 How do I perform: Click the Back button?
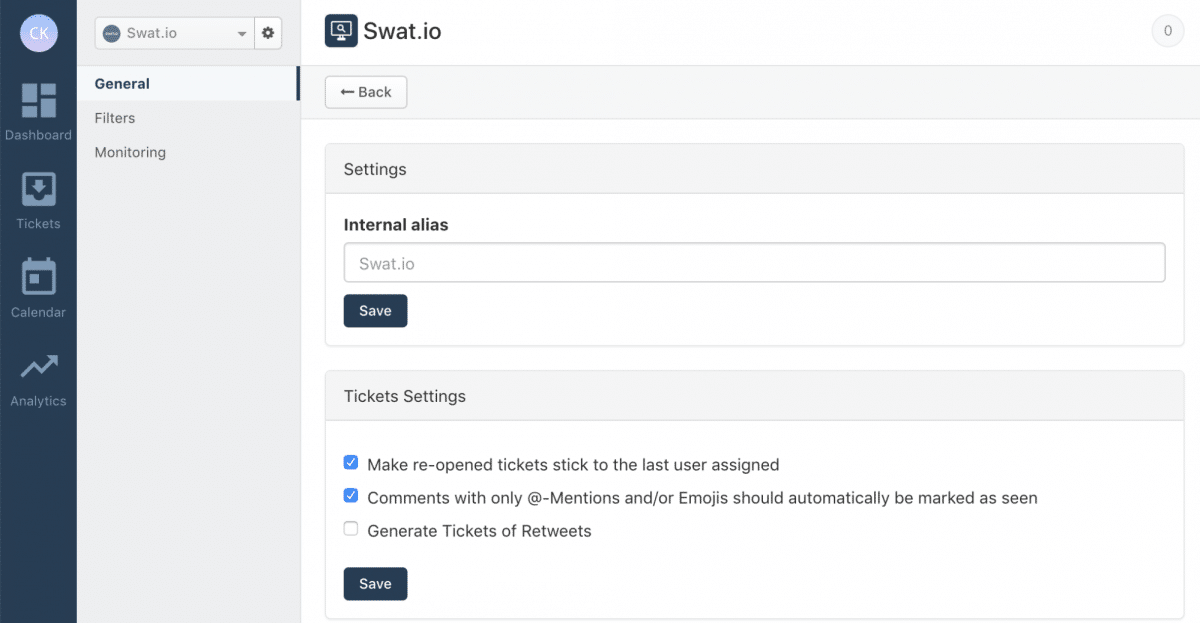366,92
